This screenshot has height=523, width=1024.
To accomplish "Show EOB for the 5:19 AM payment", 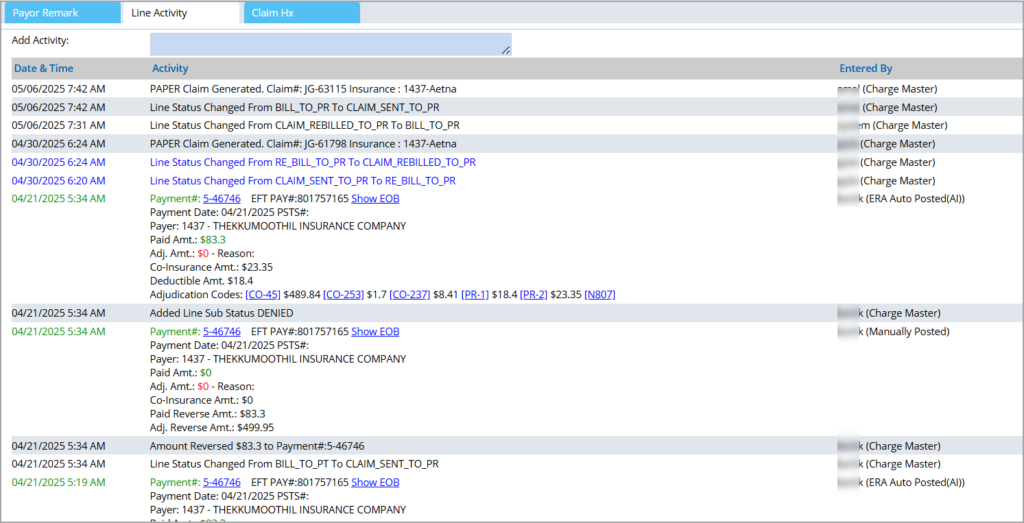I will pyautogui.click(x=375, y=482).
